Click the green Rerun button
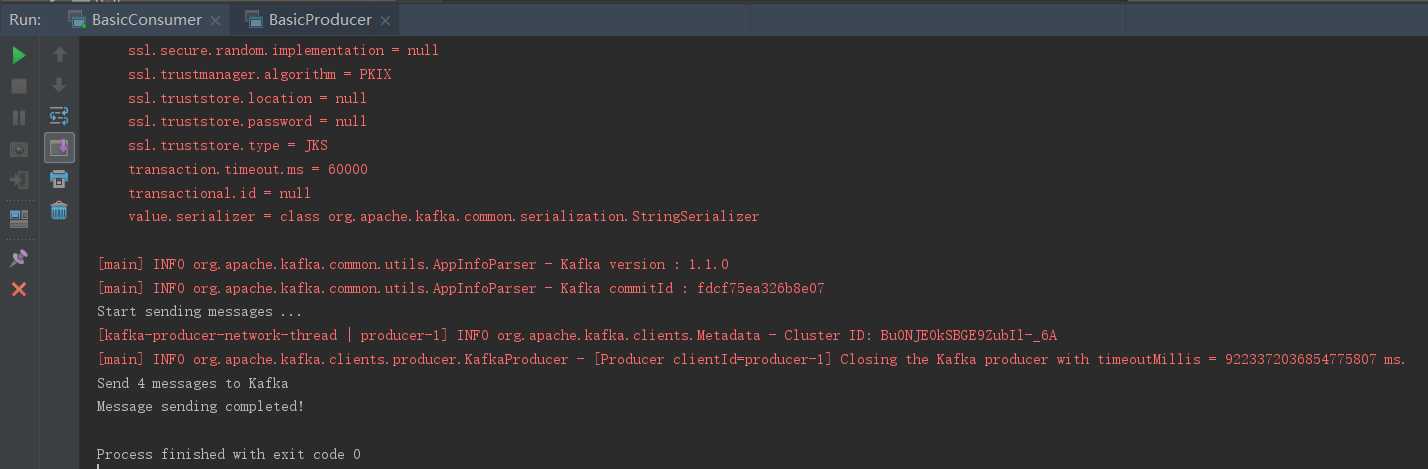Image resolution: width=1428 pixels, height=469 pixels. pyautogui.click(x=19, y=55)
